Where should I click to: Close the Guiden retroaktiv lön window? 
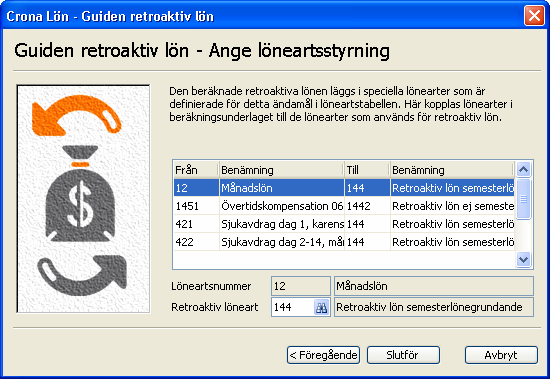click(x=534, y=15)
